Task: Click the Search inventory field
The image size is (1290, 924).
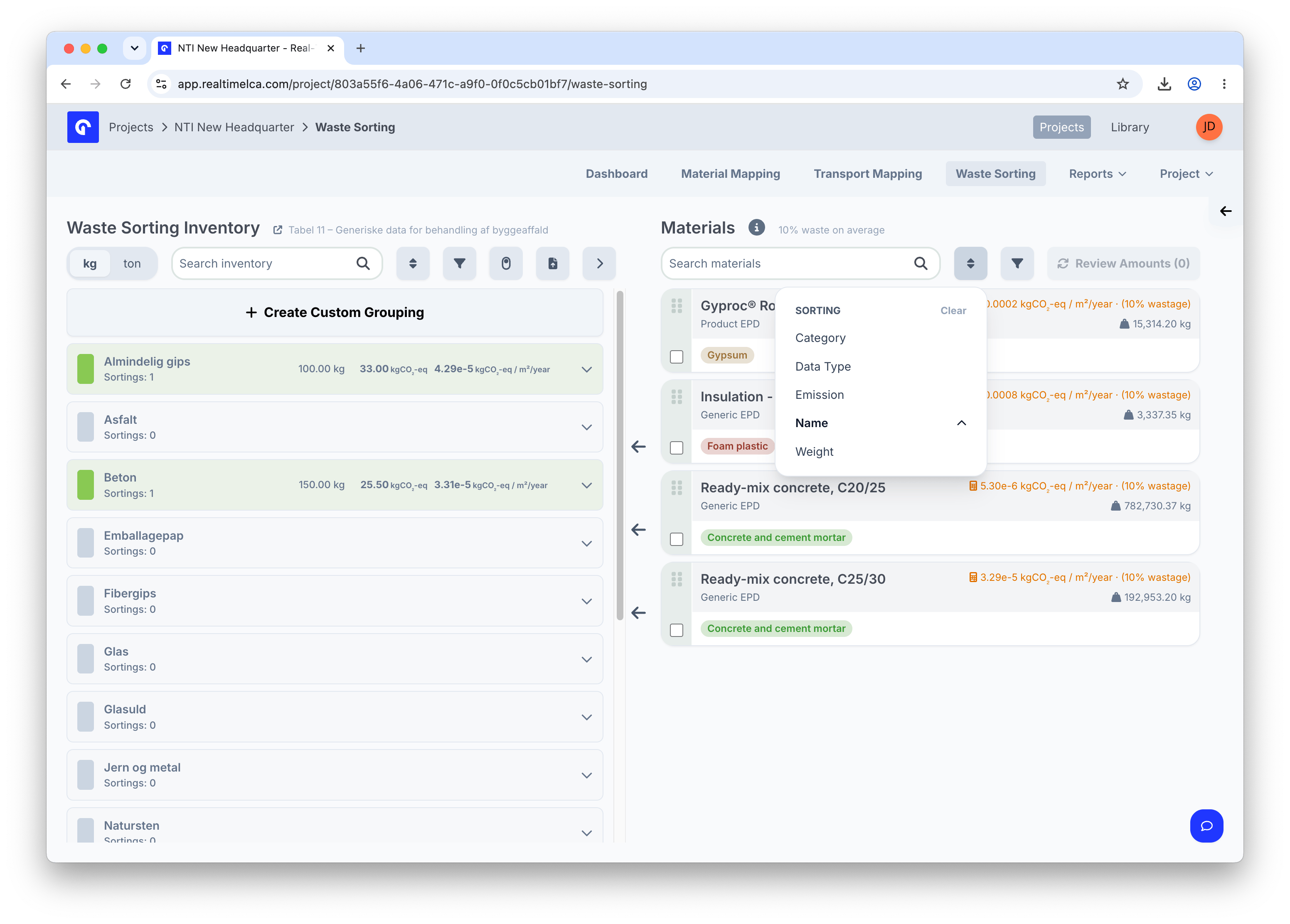Action: (x=276, y=263)
